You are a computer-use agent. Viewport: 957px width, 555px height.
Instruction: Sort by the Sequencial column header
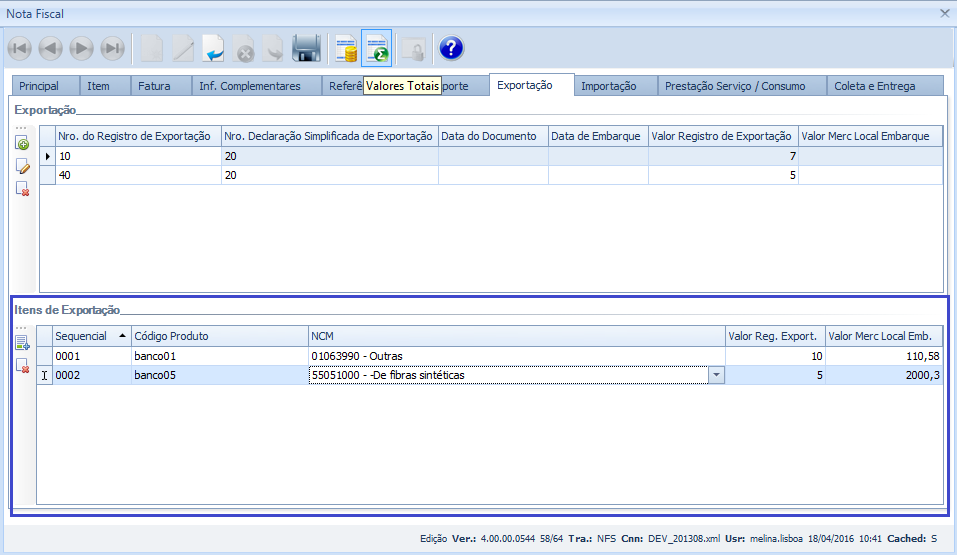(x=90, y=336)
